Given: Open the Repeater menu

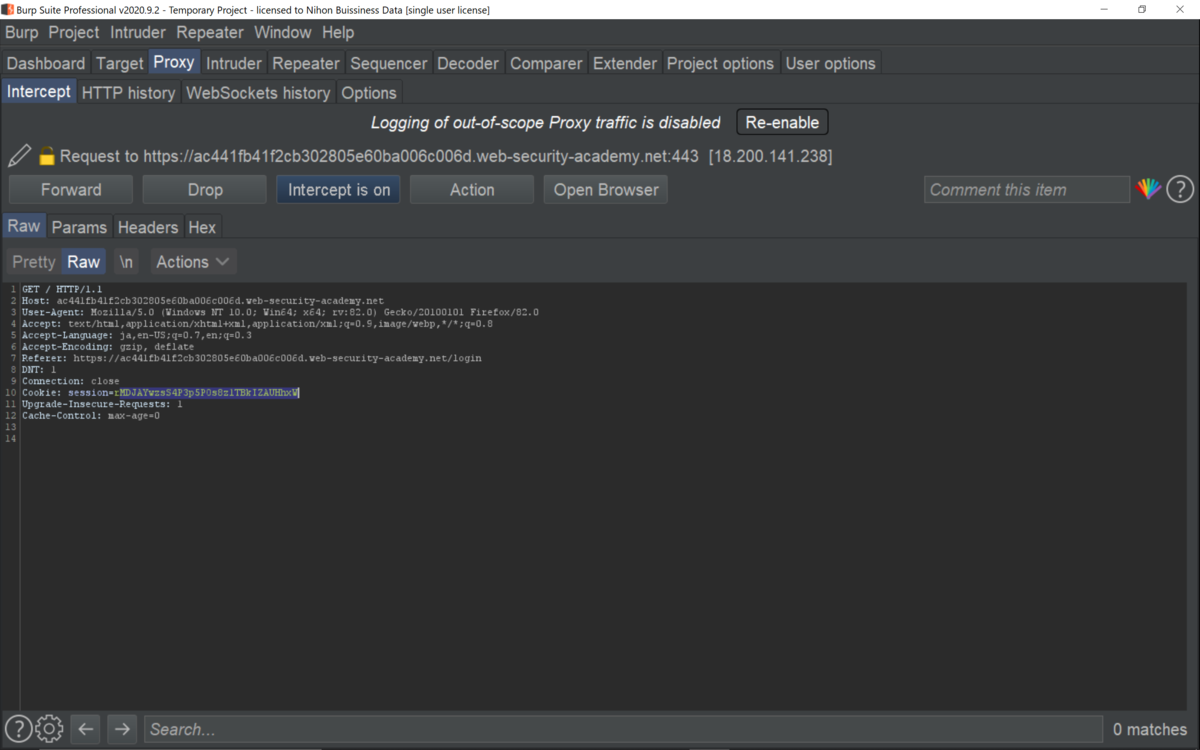Looking at the screenshot, I should point(209,32).
